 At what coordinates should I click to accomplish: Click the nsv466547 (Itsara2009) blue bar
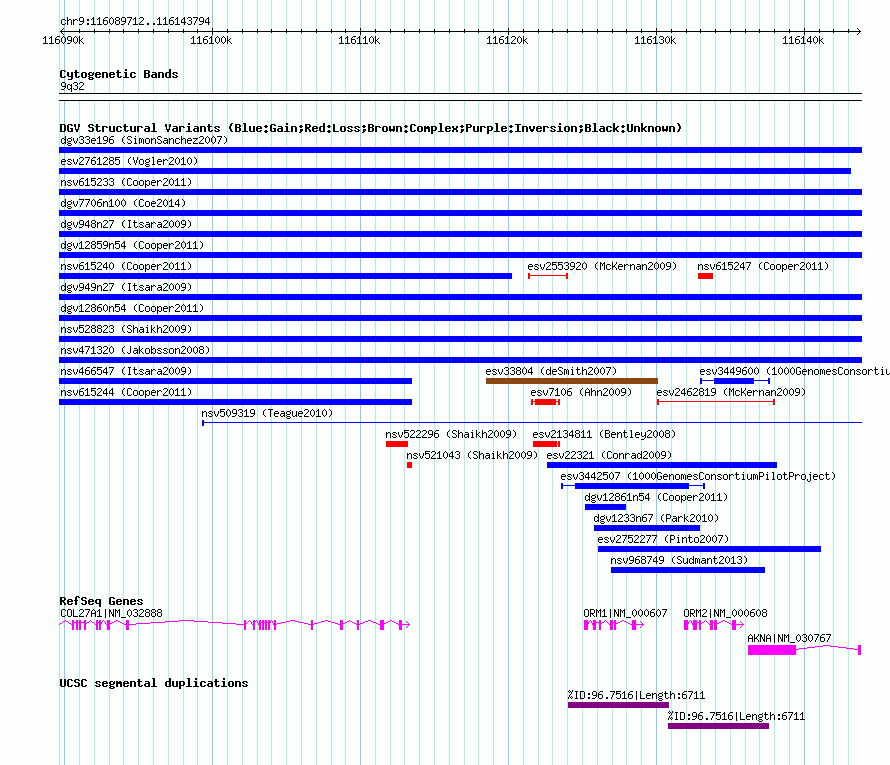236,381
